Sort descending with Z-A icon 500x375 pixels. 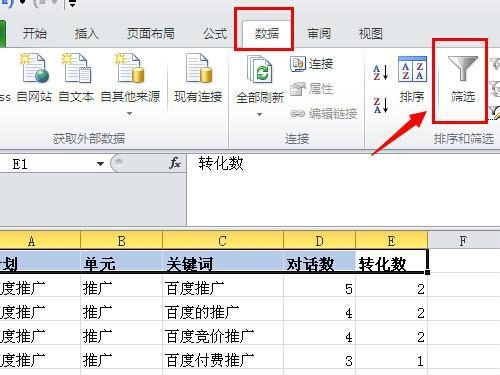(380, 105)
